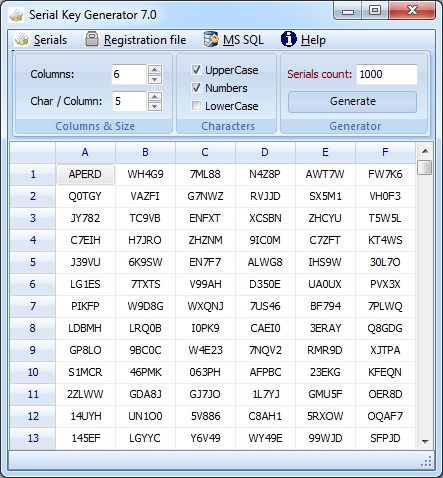
Task: Click the app icon in title bar
Action: point(16,15)
